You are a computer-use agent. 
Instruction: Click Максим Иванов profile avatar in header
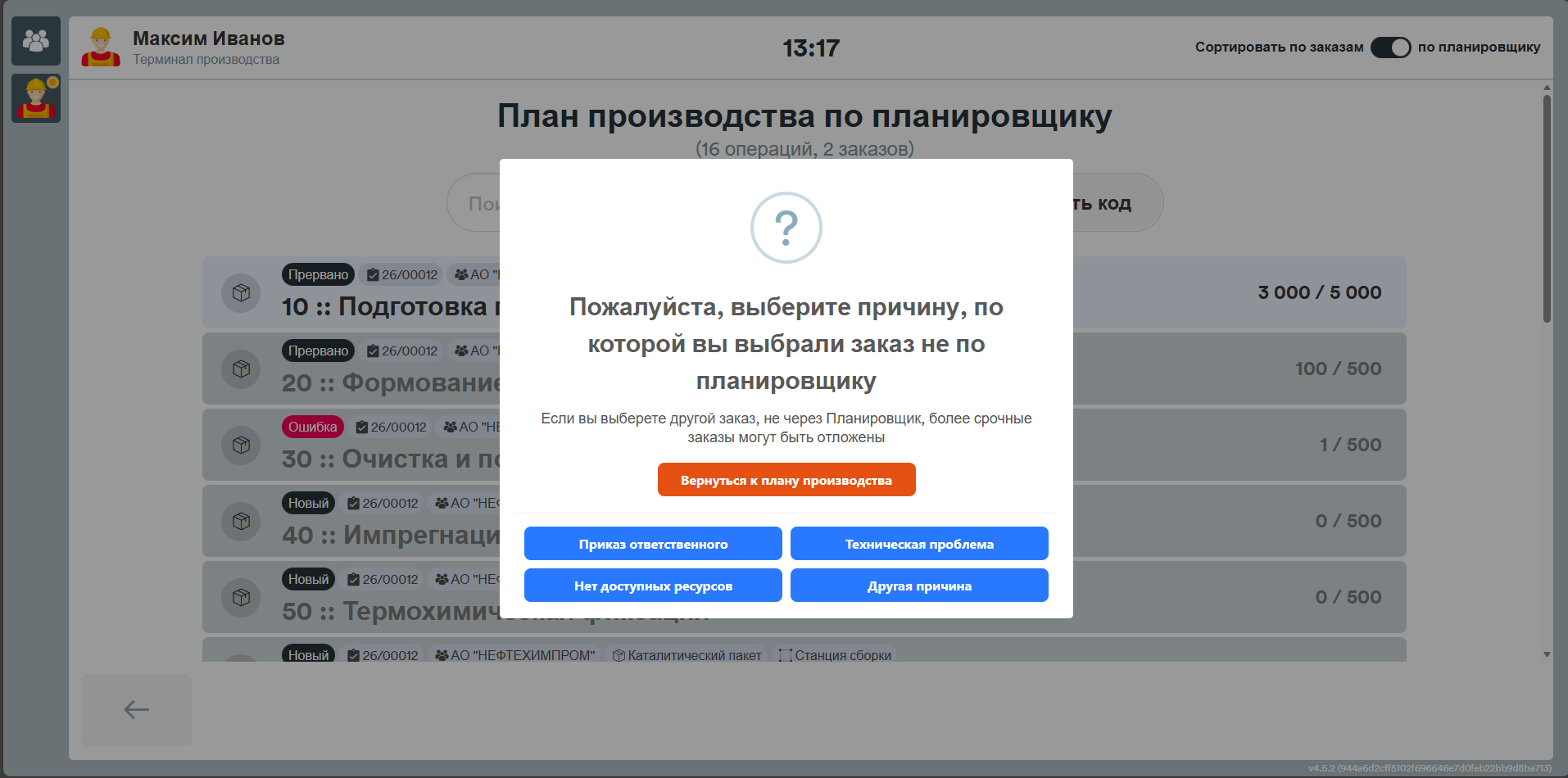[x=101, y=47]
